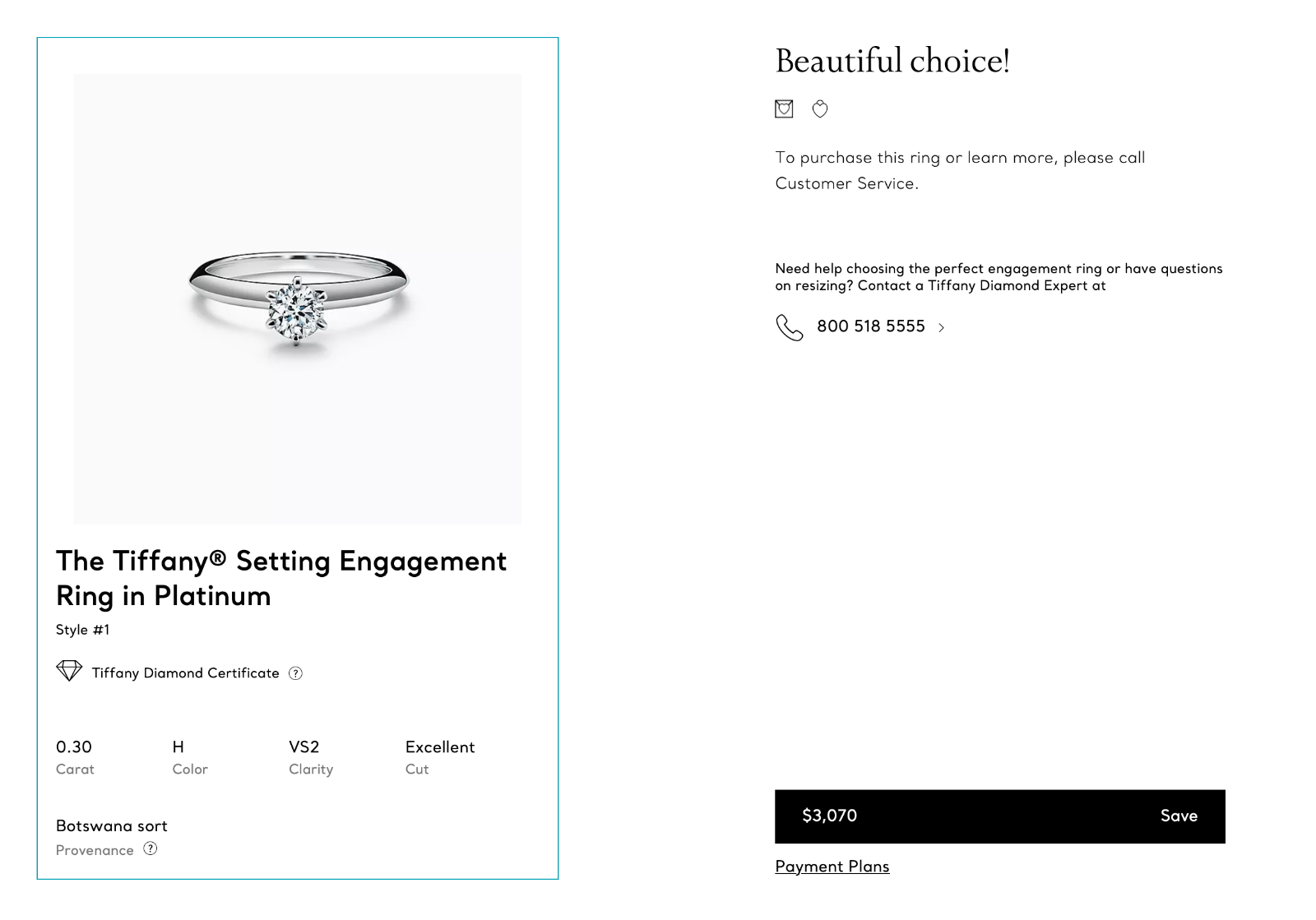Viewport: 1316px width, 920px height.
Task: Click the 0.30 Carat specification
Action: (74, 756)
